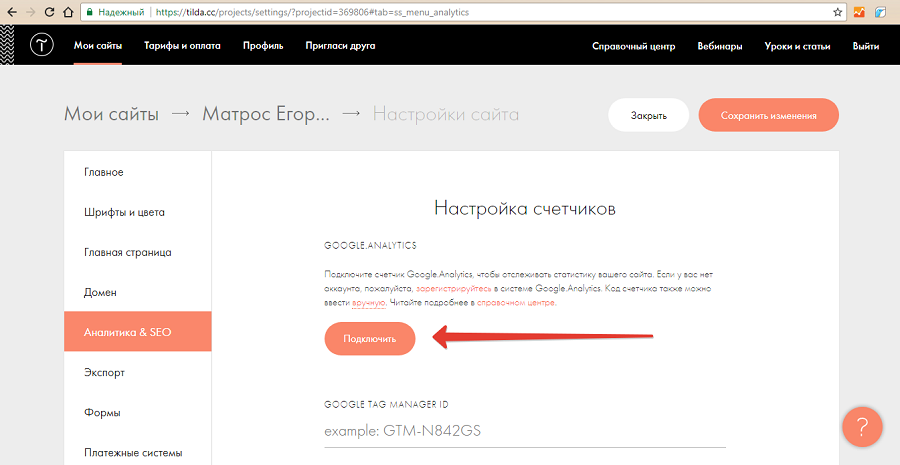Select Главное settings tab
The image size is (900, 465).
[x=138, y=172]
